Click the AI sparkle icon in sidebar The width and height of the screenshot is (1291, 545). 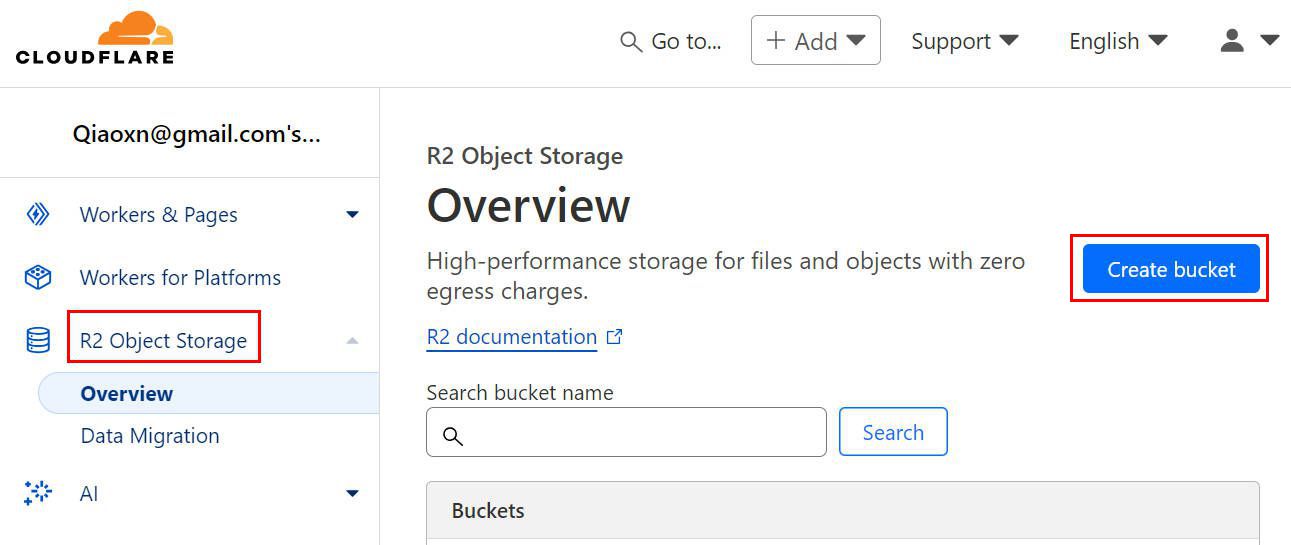coord(38,493)
